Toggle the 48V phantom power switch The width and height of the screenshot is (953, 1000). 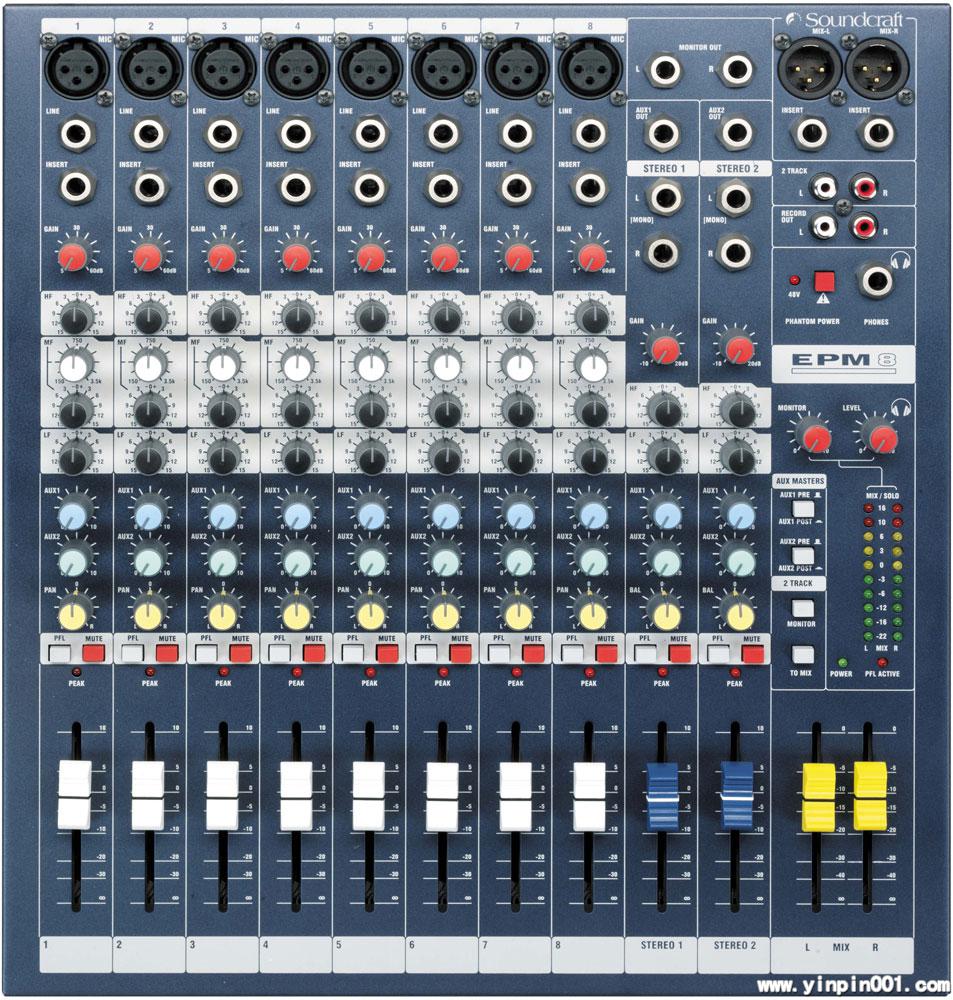click(x=824, y=281)
